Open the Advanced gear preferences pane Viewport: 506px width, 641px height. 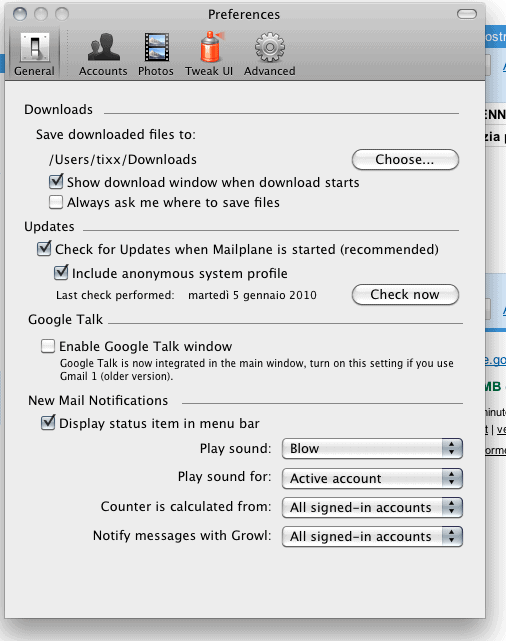pos(269,54)
